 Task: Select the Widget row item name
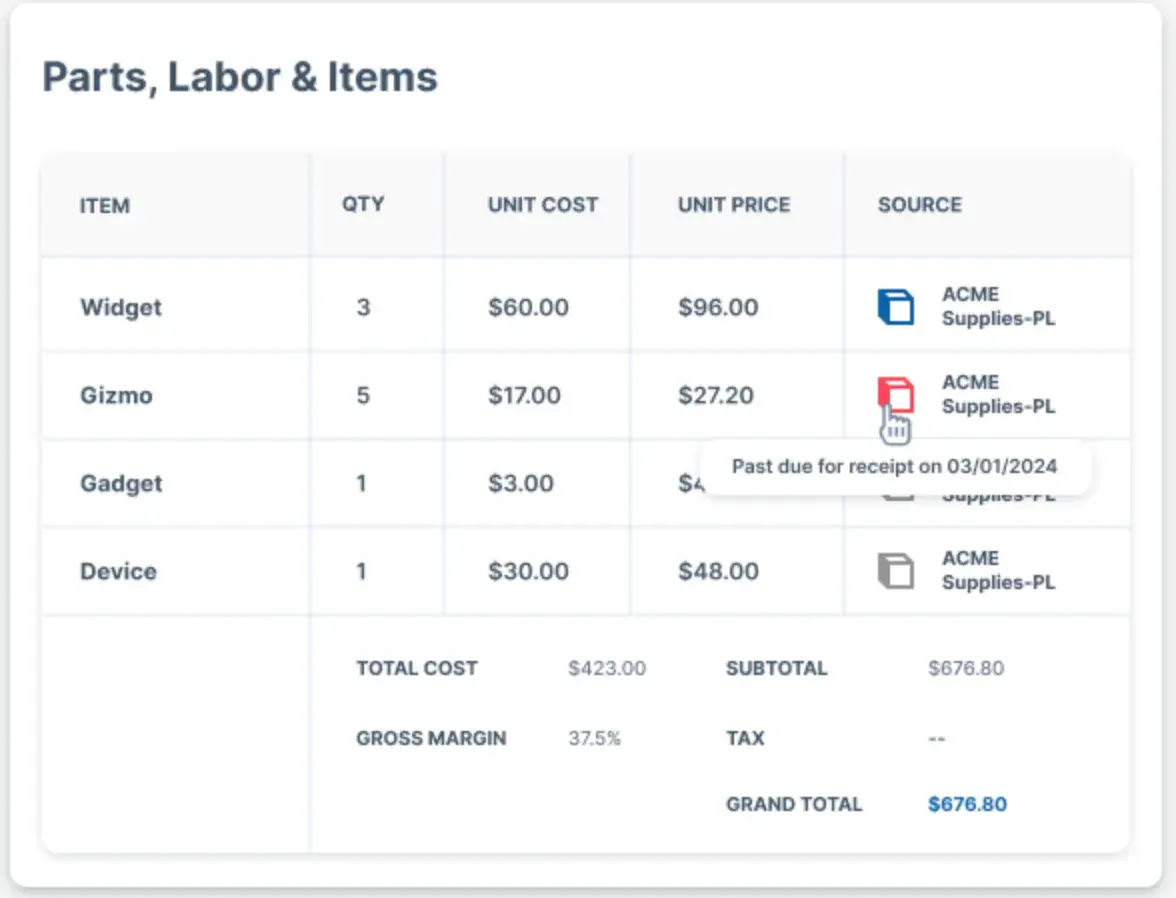tap(120, 307)
